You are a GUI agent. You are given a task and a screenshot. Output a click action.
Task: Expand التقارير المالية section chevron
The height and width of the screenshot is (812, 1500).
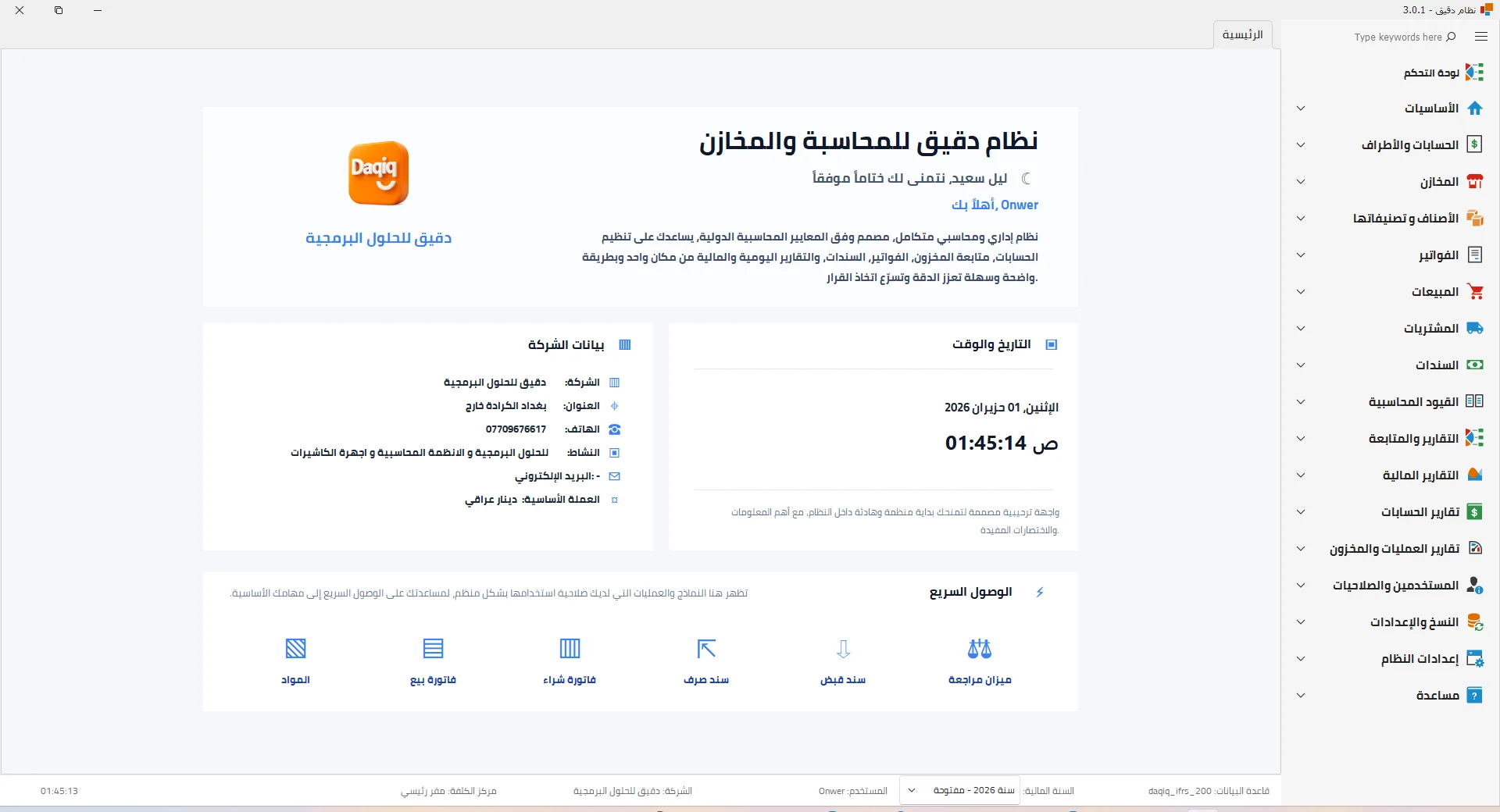coord(1301,475)
